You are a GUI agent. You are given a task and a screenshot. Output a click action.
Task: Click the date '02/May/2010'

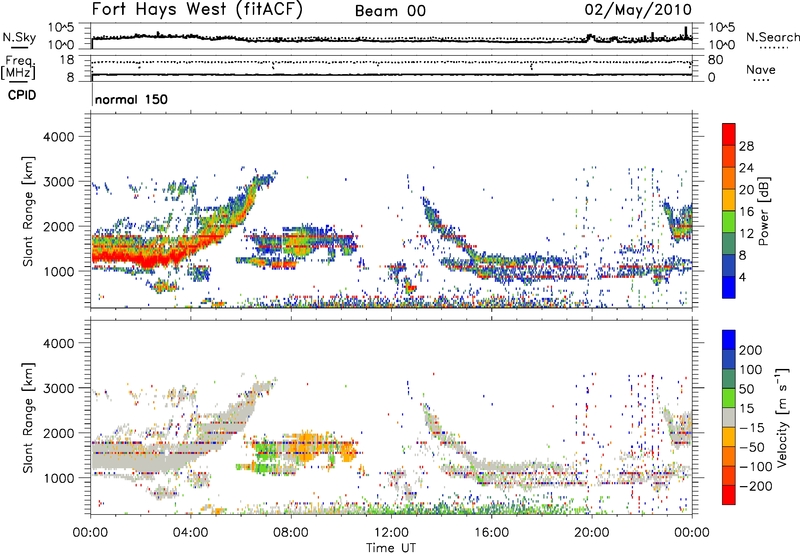[x=638, y=10]
